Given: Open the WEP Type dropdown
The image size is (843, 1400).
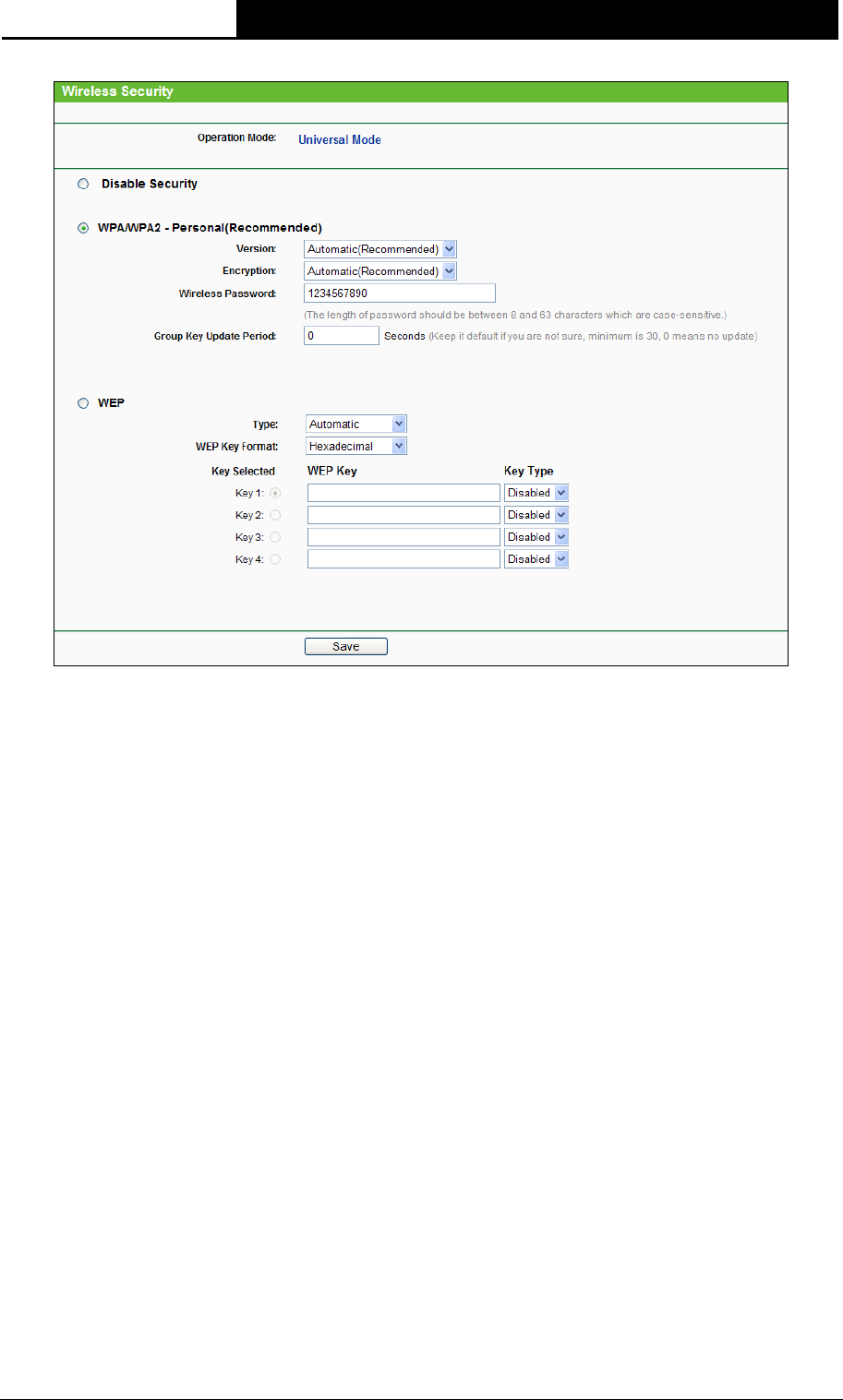Looking at the screenshot, I should tap(356, 425).
